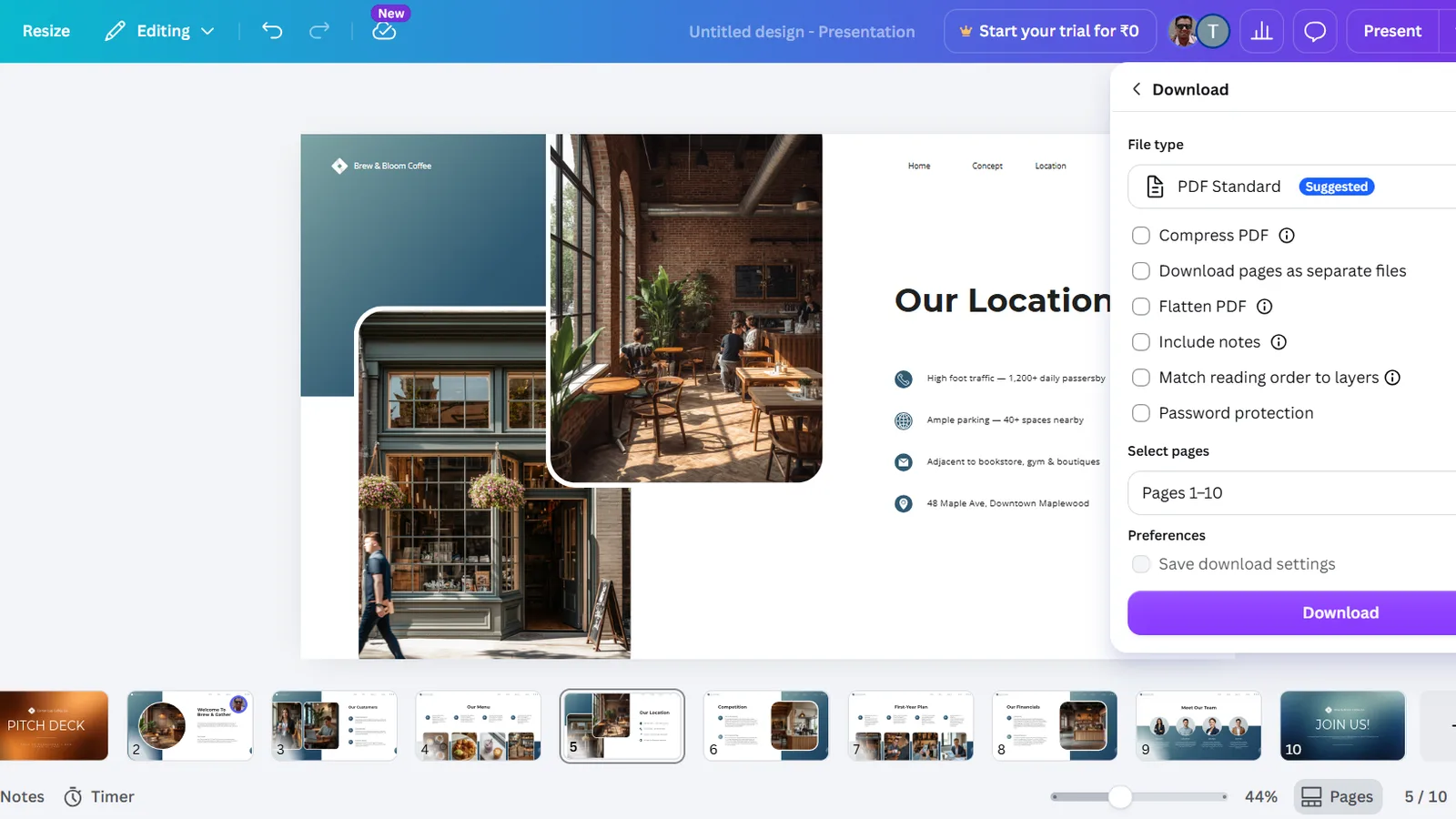
Task: Enable the Password protection checkbox
Action: [x=1141, y=413]
